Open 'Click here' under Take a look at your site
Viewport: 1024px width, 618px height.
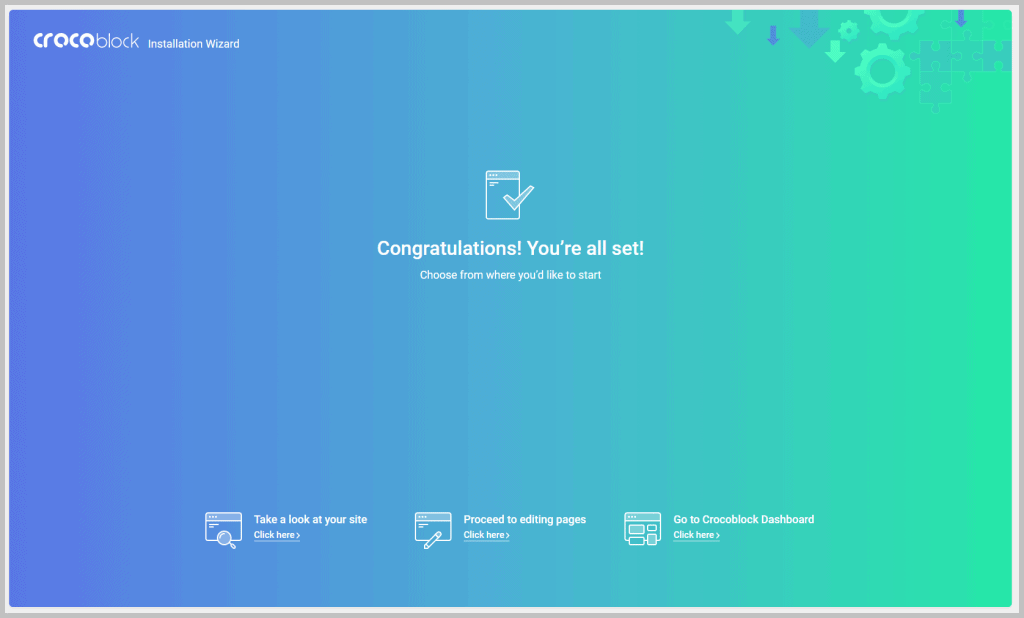[x=276, y=535]
